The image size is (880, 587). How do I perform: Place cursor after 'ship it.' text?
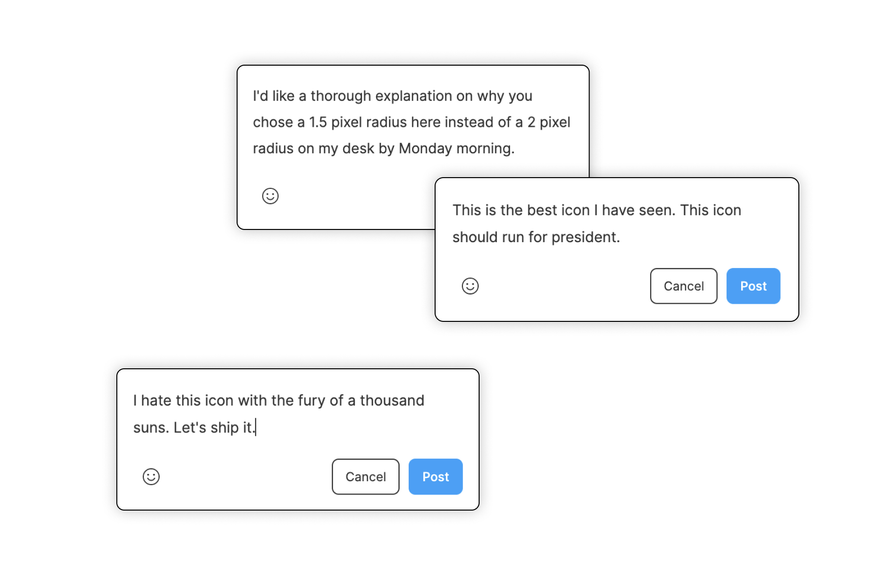pos(256,428)
